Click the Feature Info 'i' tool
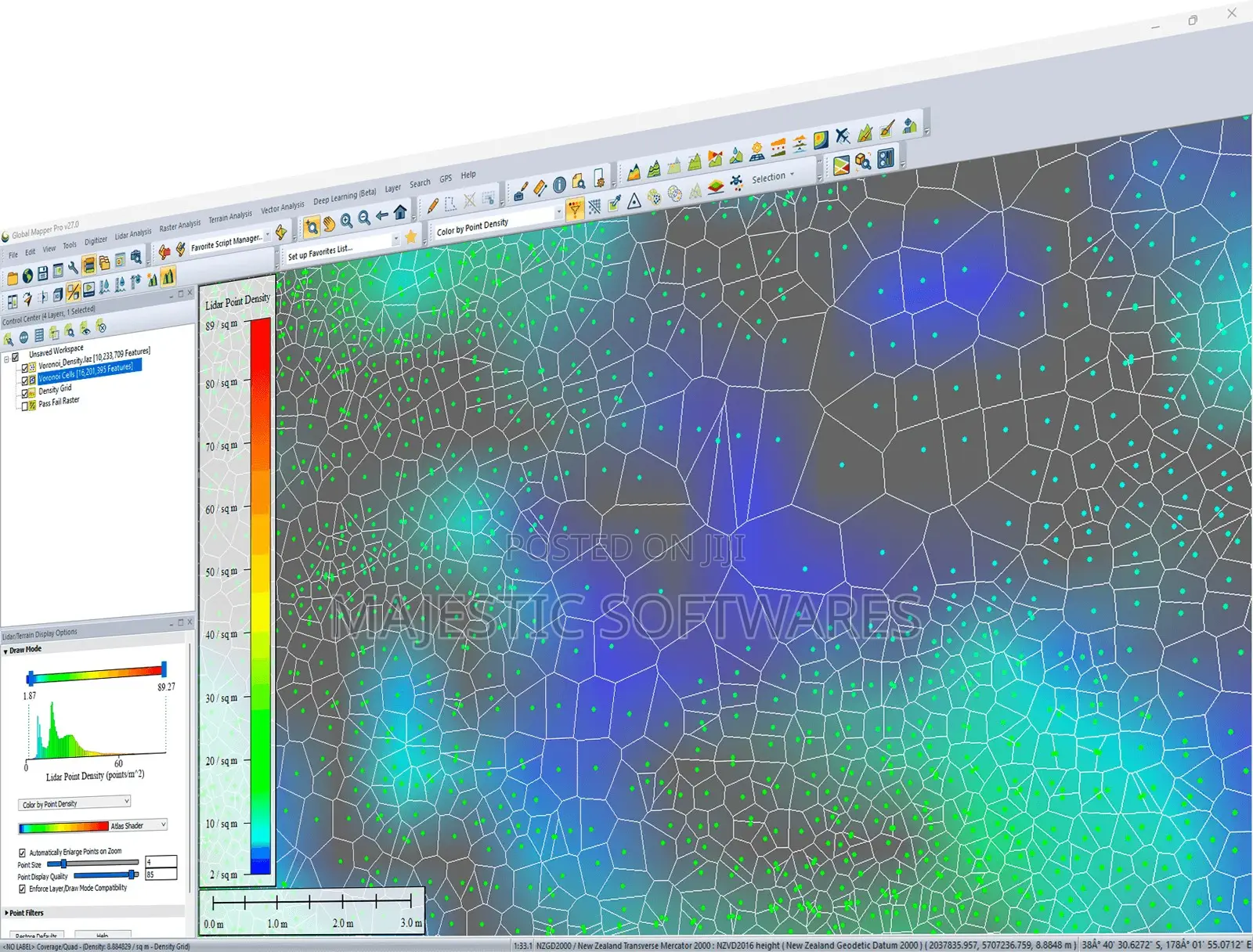 tap(559, 185)
